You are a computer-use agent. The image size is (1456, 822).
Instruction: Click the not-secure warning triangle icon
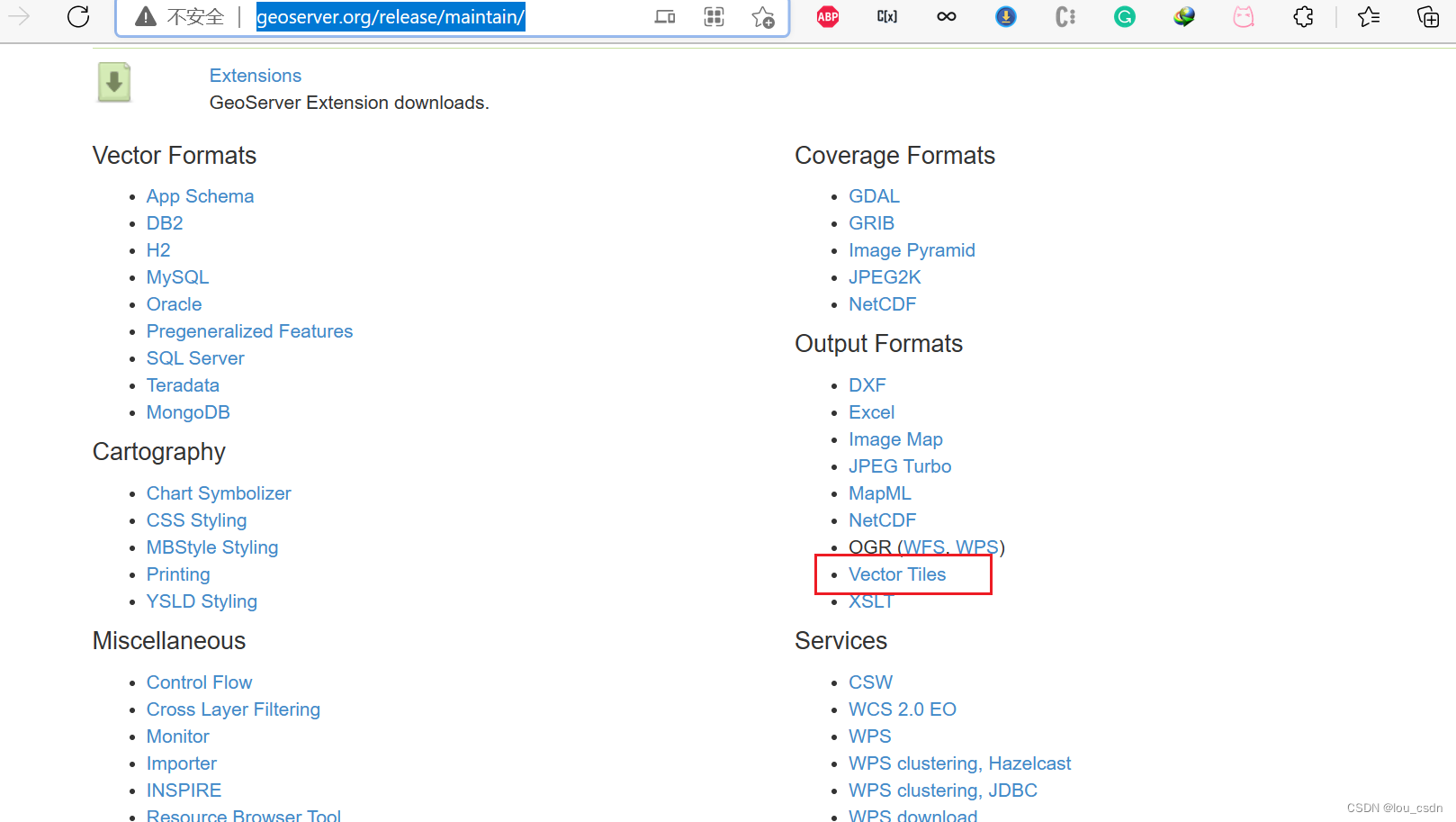click(x=146, y=16)
